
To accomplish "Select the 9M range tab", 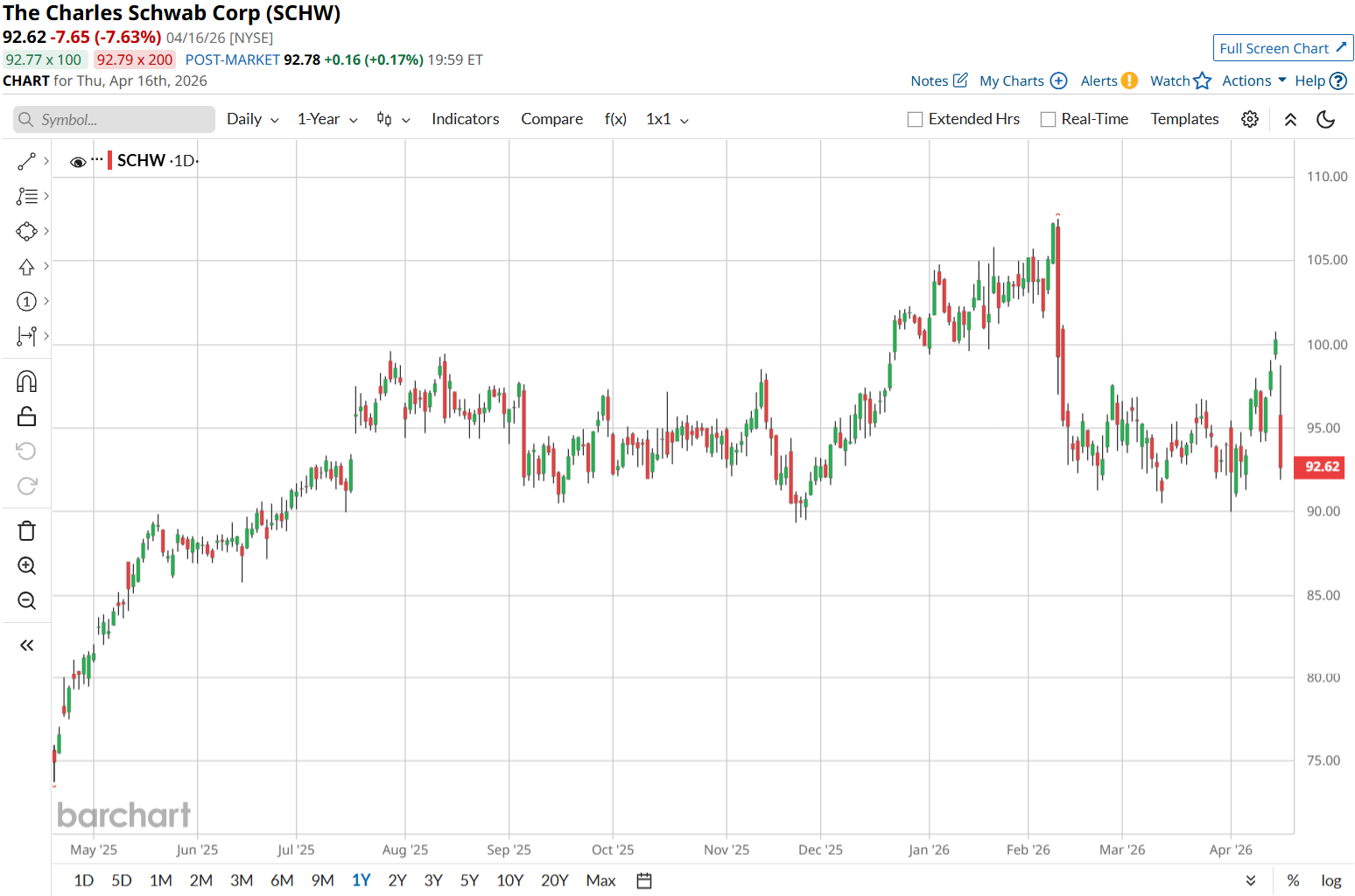I will pyautogui.click(x=322, y=880).
